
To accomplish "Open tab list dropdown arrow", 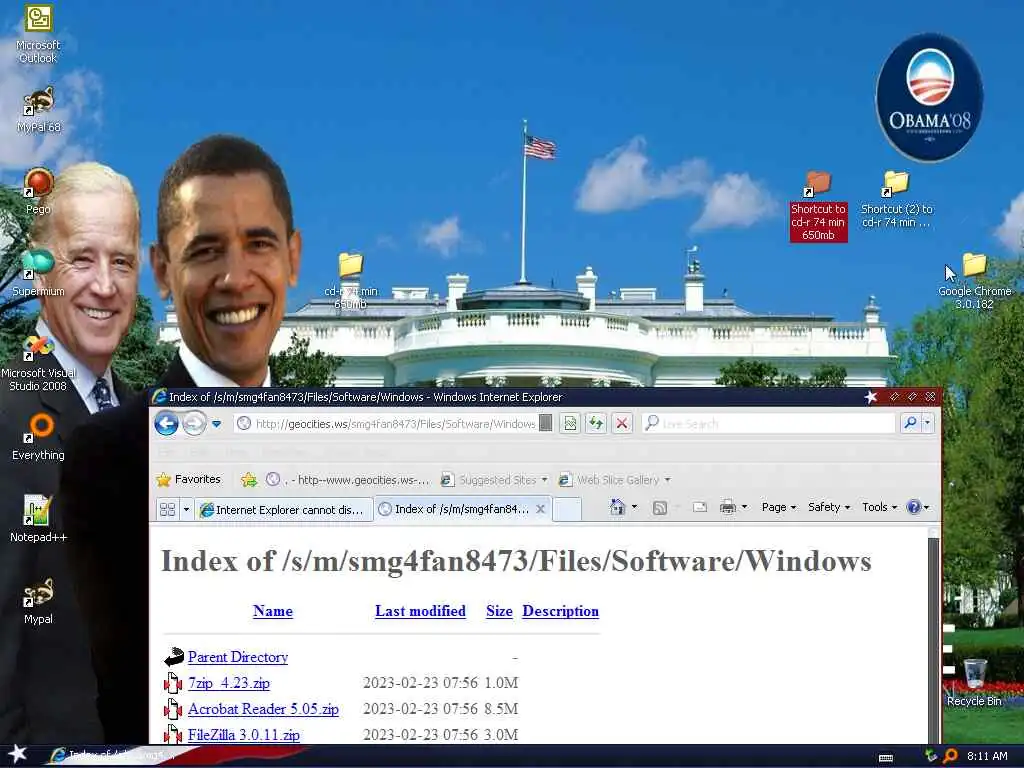I will [186, 509].
